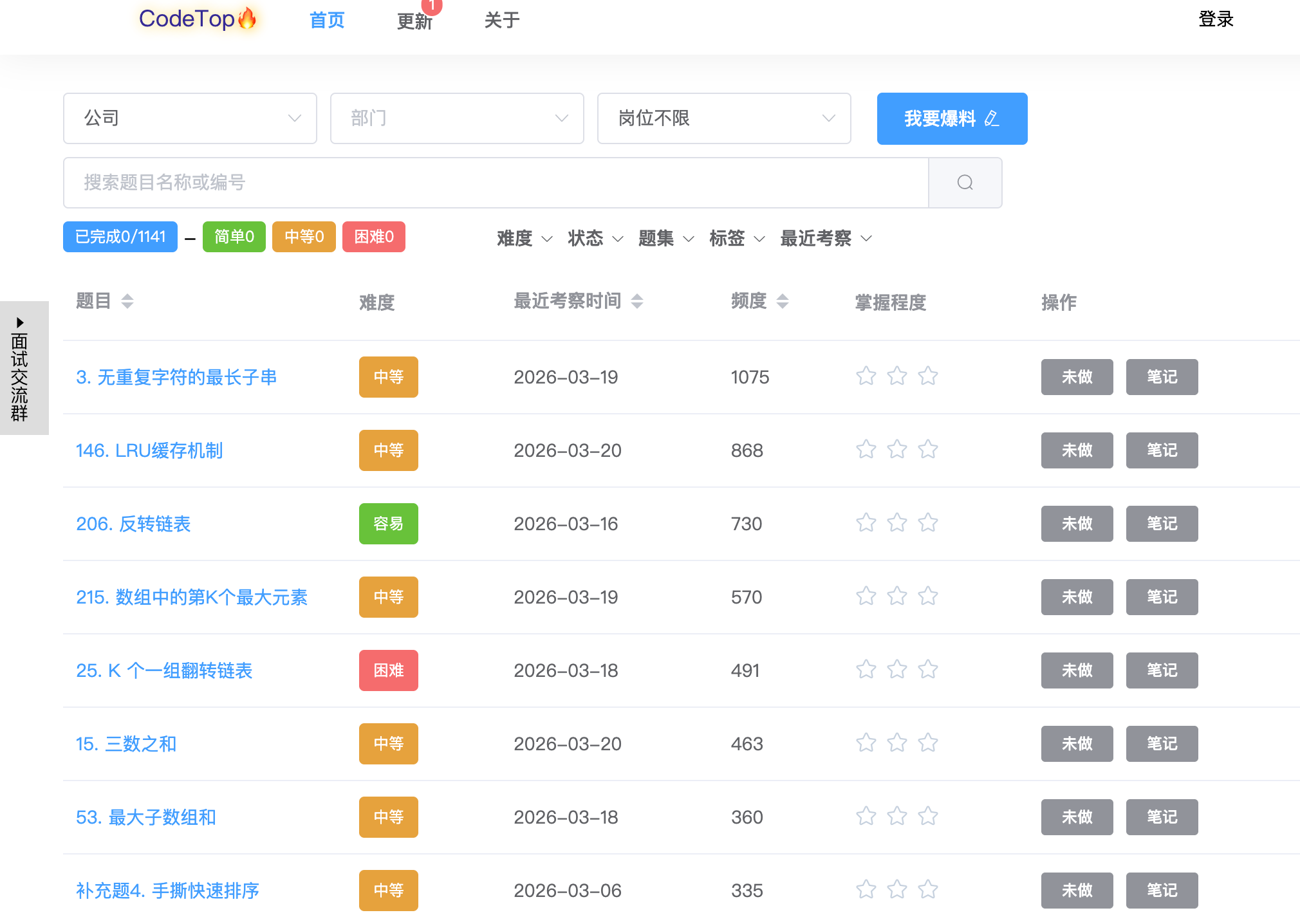1300x924 pixels.
Task: Open the 更新 nav item
Action: [x=414, y=21]
